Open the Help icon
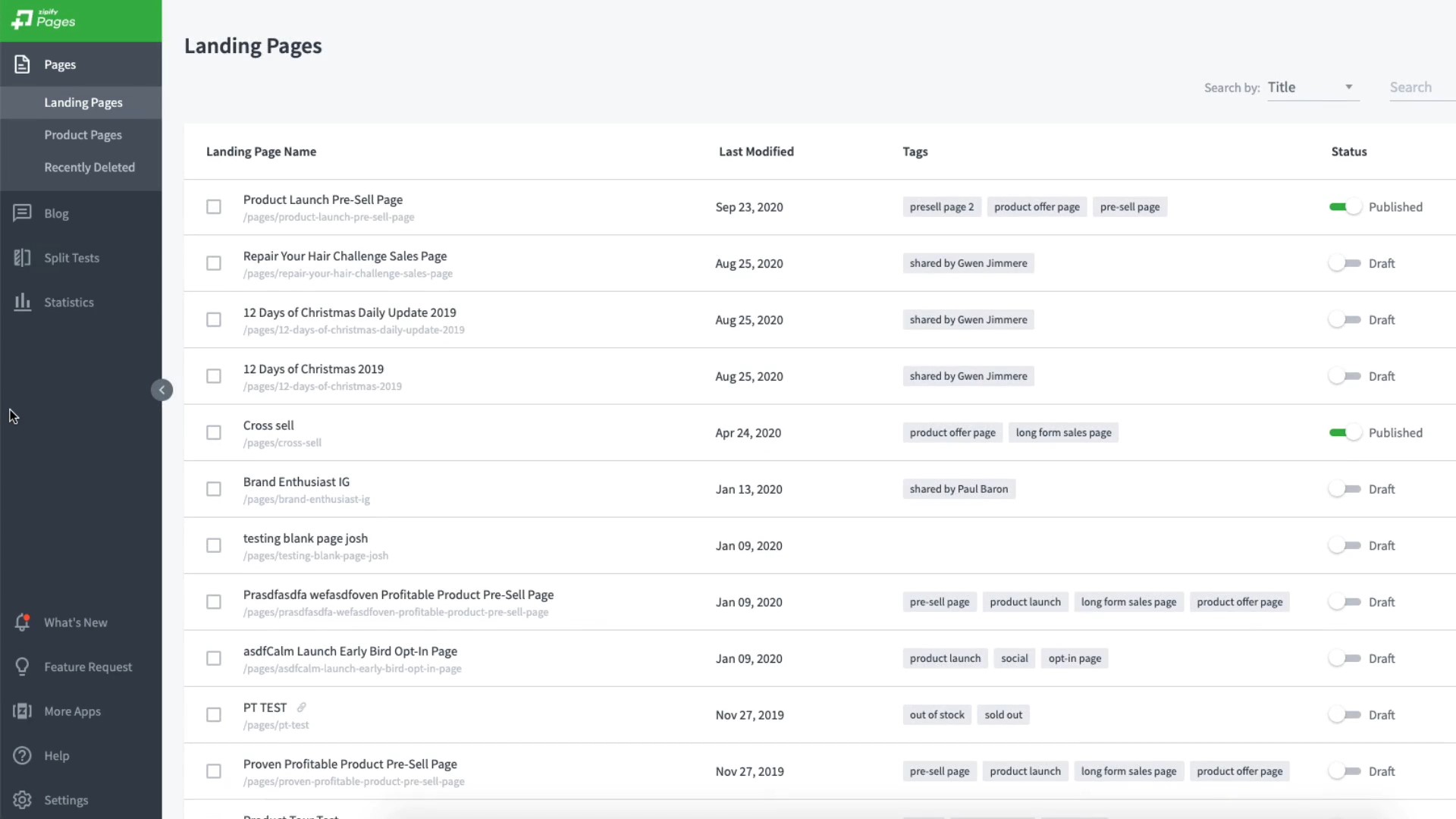 (x=22, y=755)
